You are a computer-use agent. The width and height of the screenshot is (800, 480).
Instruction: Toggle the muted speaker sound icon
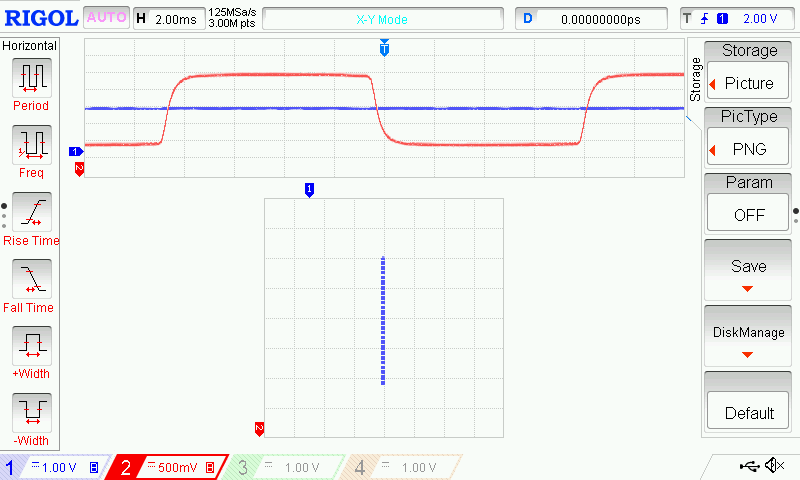pyautogui.click(x=774, y=465)
